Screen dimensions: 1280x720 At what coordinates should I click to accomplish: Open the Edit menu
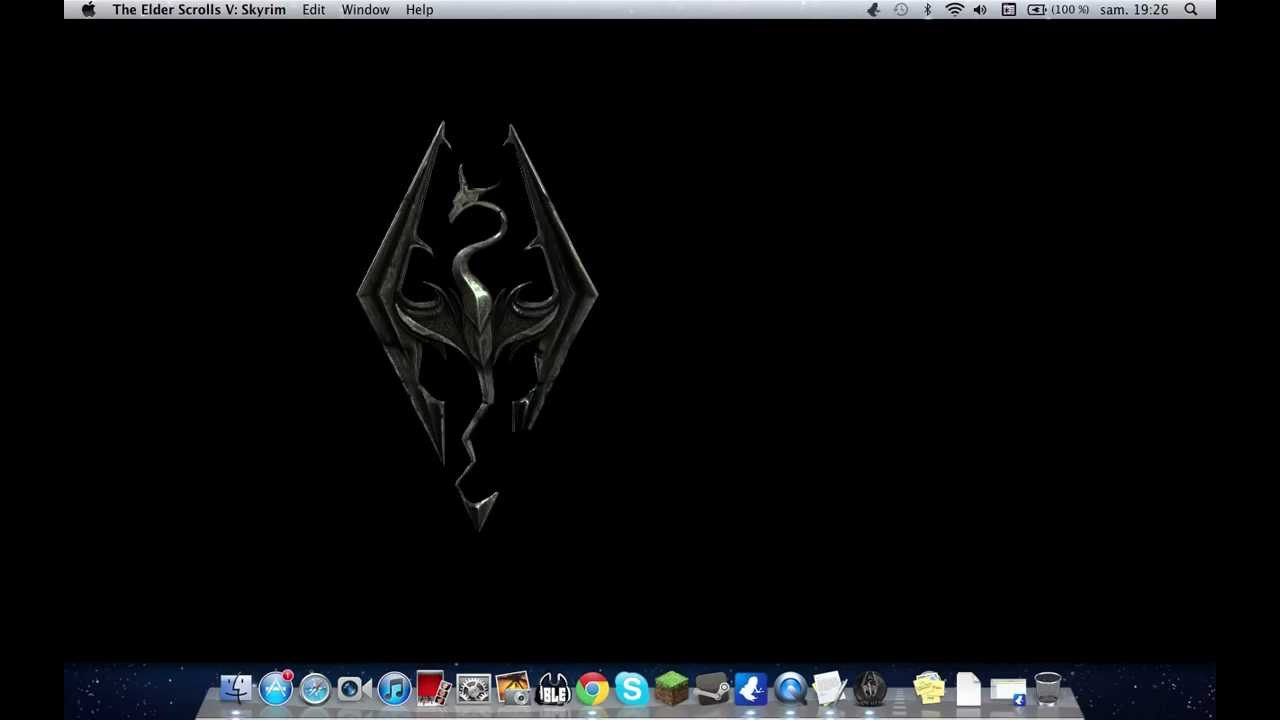[x=314, y=9]
